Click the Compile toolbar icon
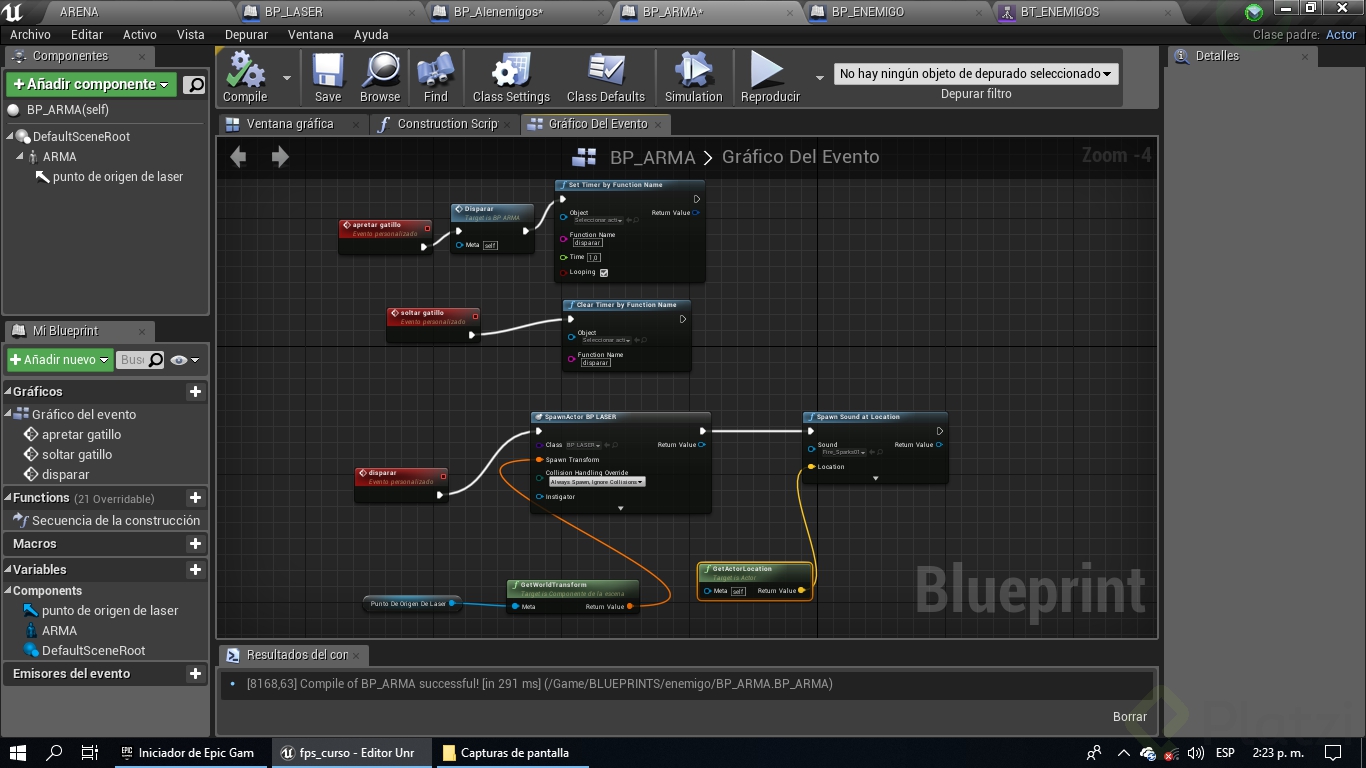 pos(245,77)
